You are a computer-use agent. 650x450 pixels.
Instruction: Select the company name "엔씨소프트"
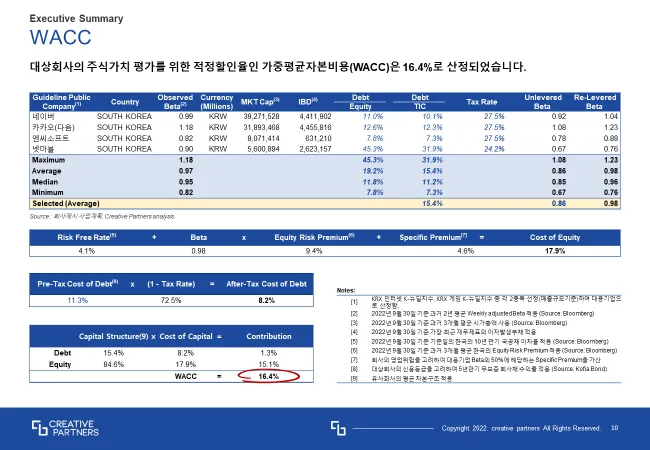coord(51,138)
